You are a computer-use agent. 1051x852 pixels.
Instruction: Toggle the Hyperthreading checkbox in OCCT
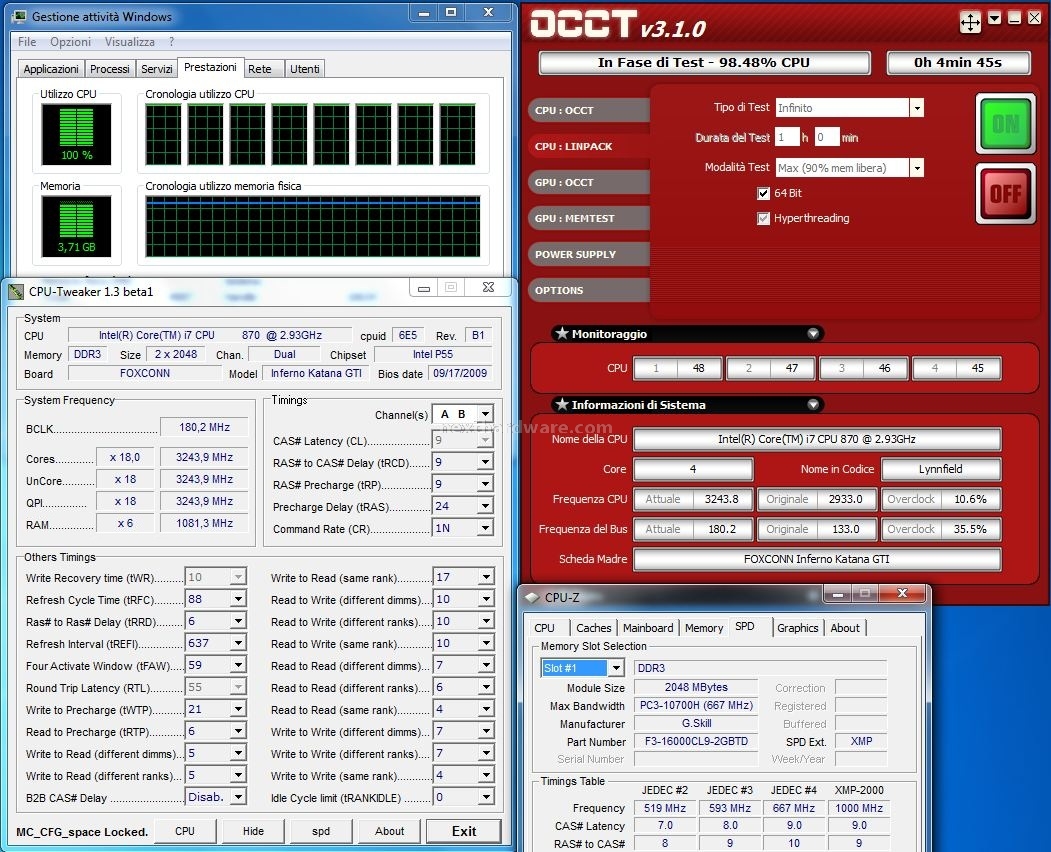(x=763, y=219)
